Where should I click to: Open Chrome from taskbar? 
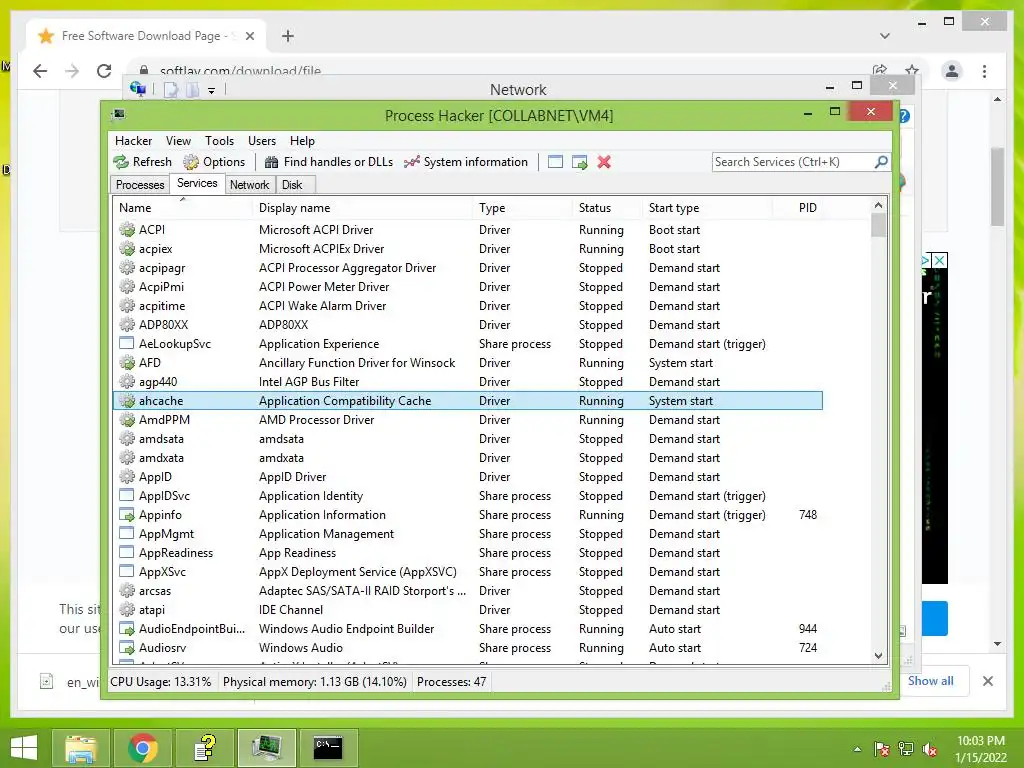click(142, 748)
